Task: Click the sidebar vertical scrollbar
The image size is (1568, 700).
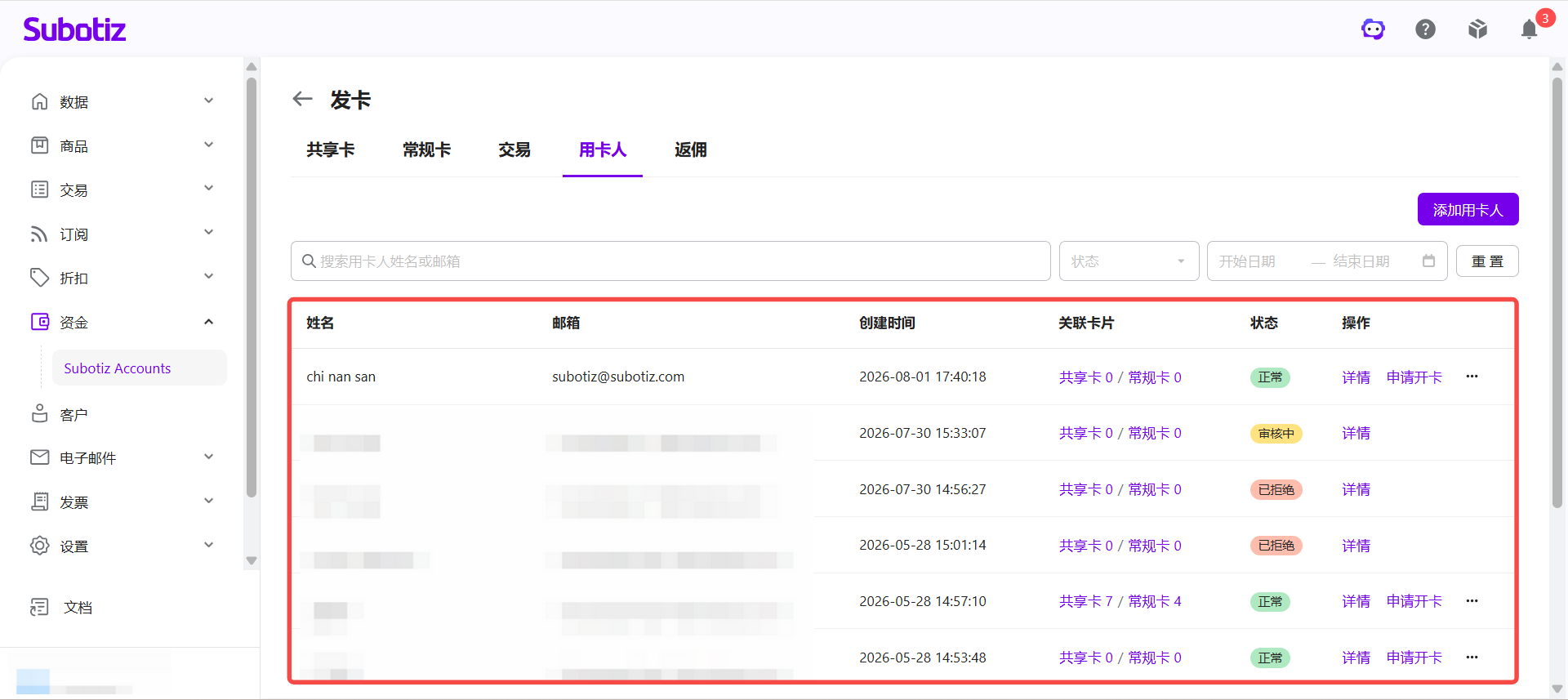Action: tap(252, 286)
